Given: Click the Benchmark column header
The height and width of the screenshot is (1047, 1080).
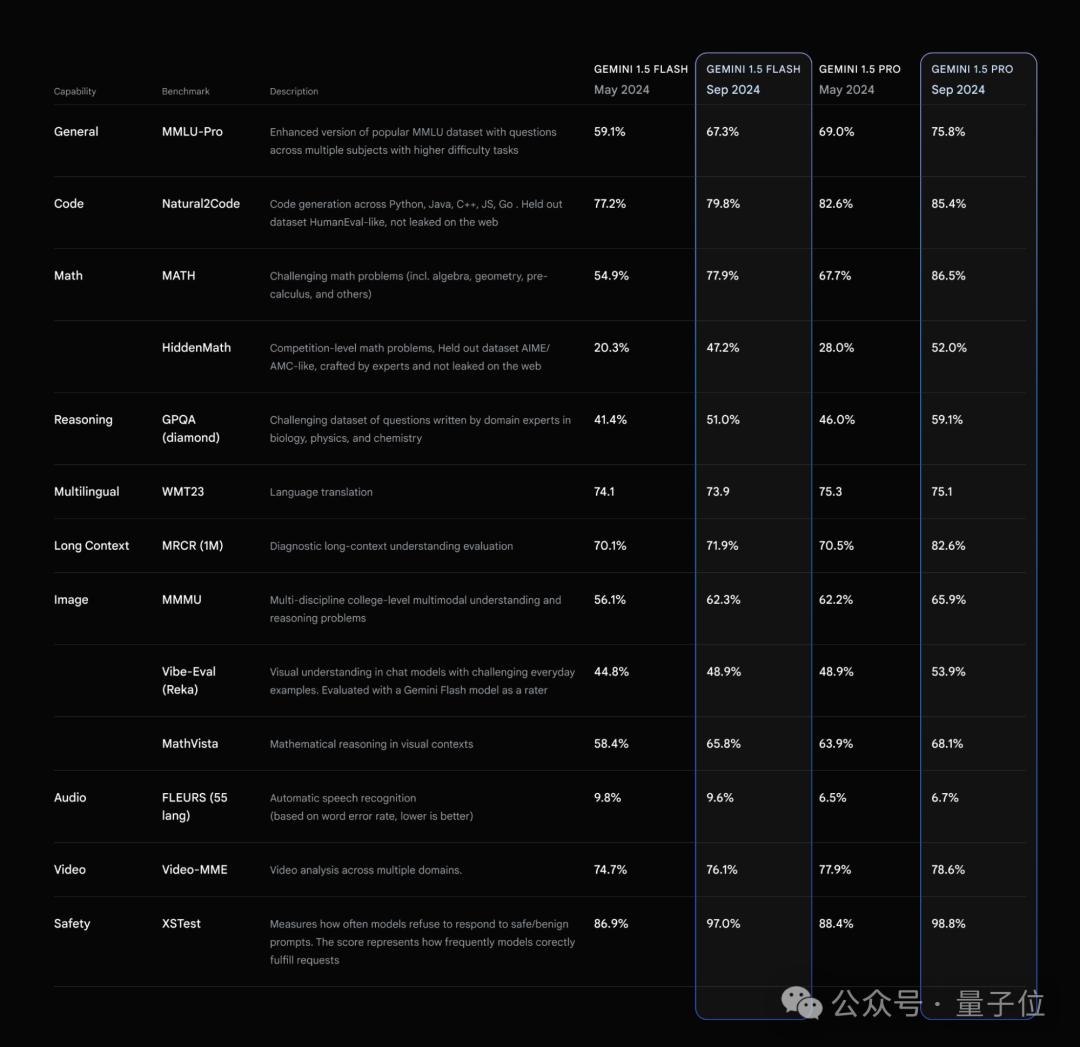Looking at the screenshot, I should [186, 91].
